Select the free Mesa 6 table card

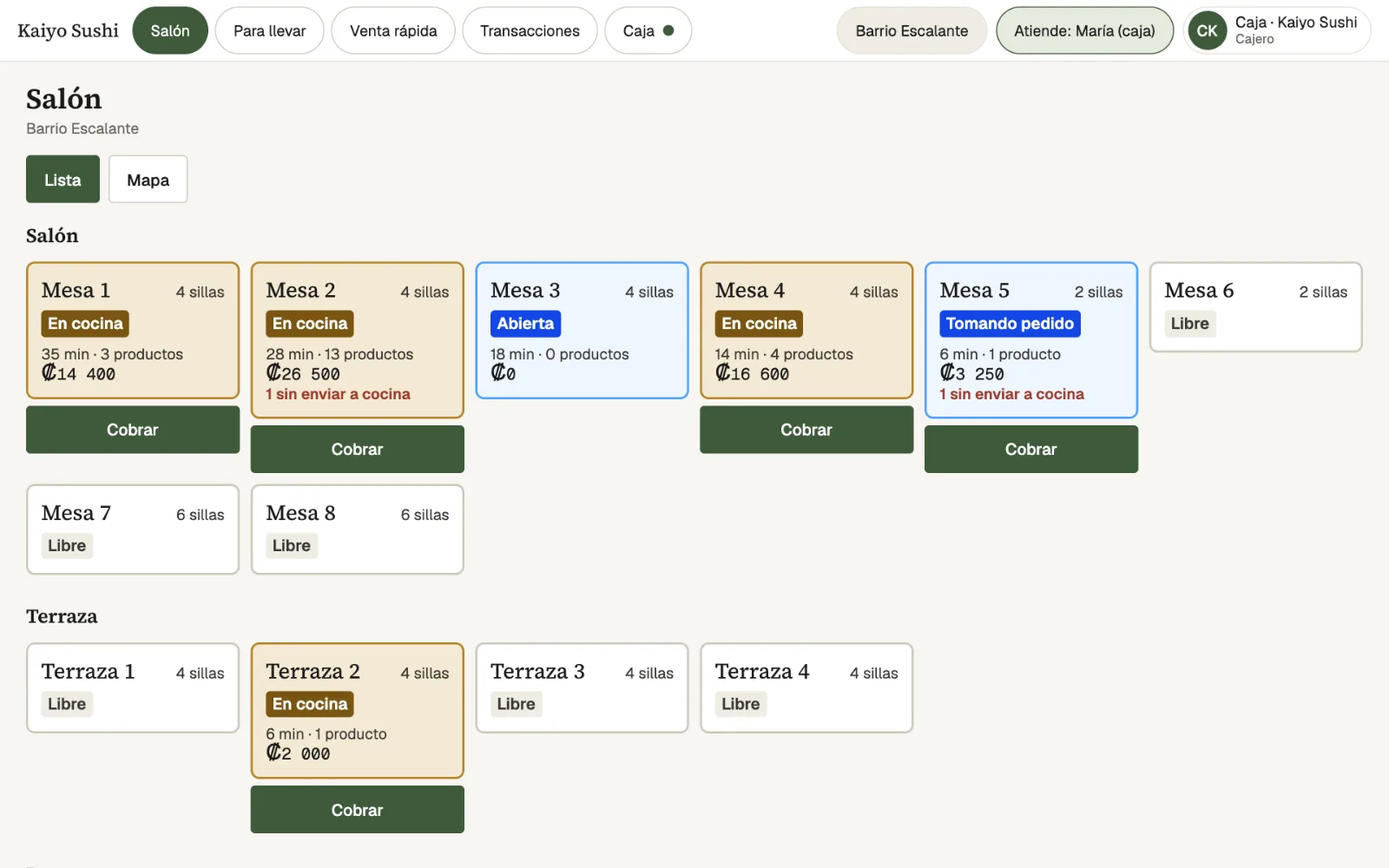[x=1256, y=307]
